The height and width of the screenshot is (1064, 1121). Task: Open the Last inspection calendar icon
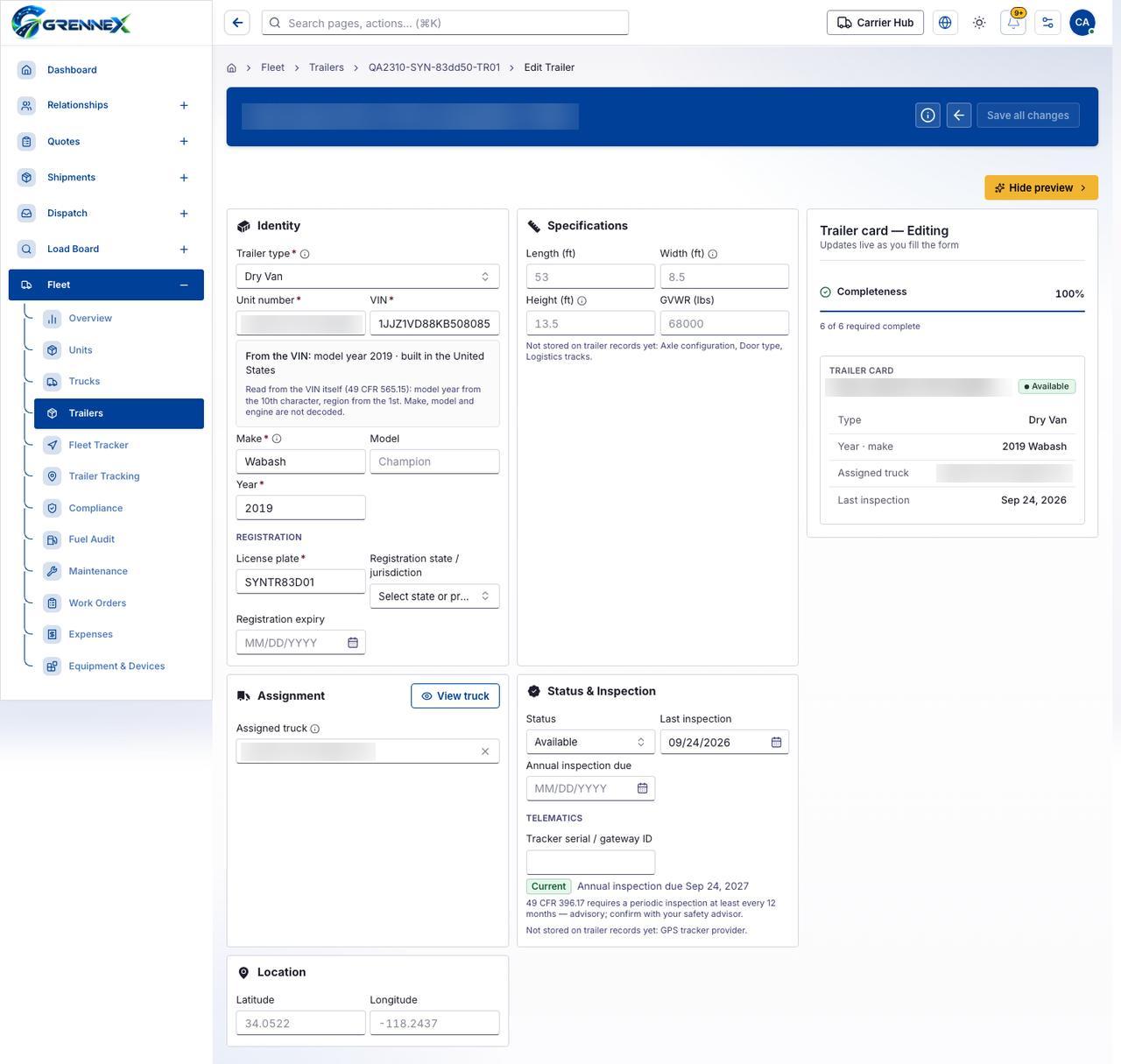(776, 742)
